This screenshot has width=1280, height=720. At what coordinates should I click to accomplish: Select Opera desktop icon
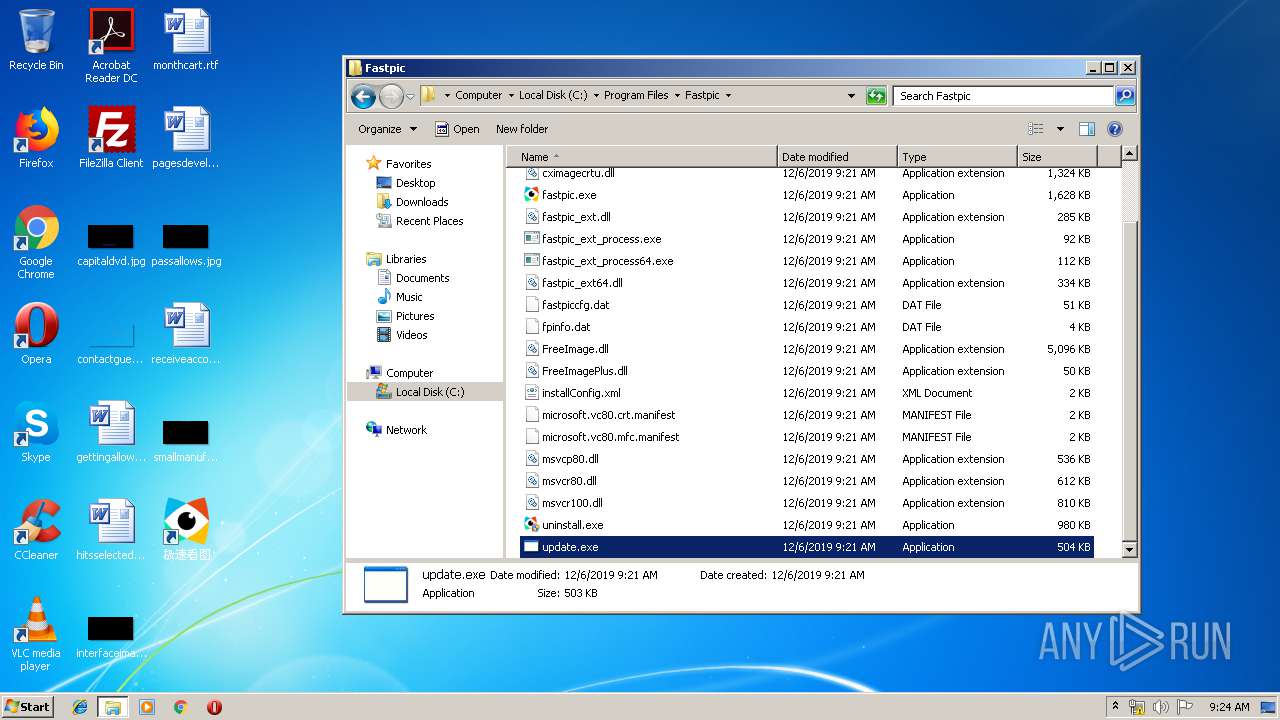(36, 333)
